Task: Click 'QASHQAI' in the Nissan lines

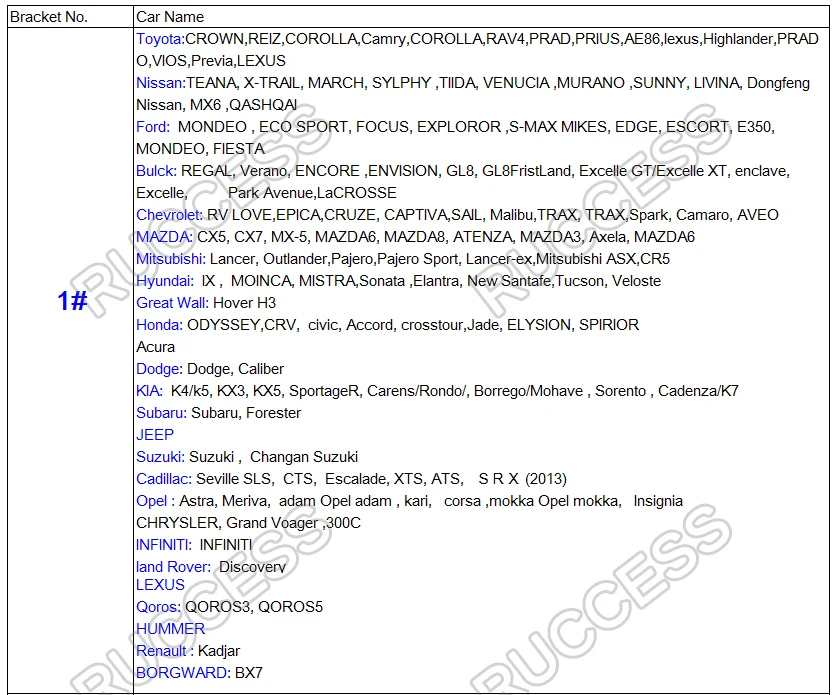Action: click(x=264, y=105)
